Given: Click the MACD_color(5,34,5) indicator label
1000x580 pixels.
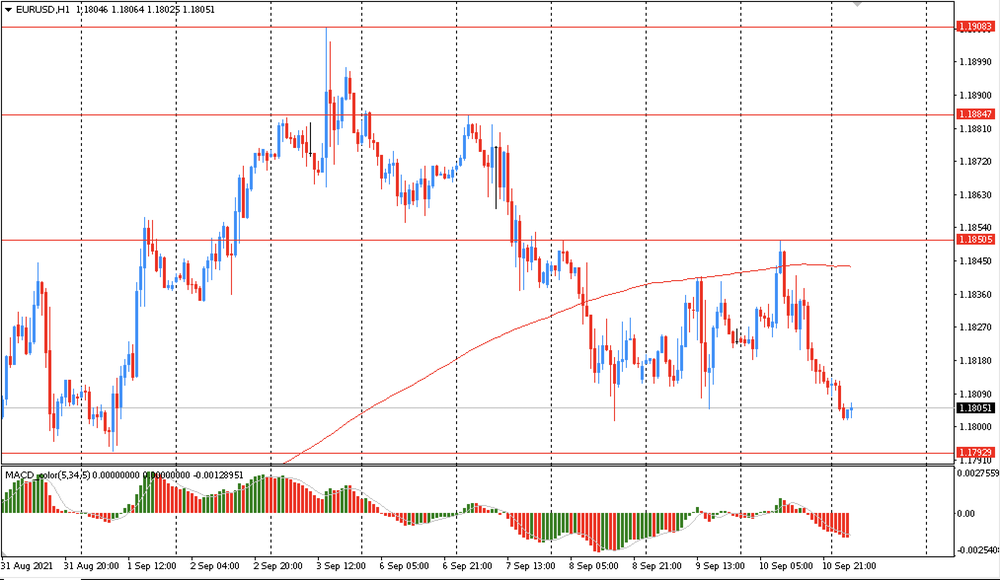Looking at the screenshot, I should (48, 475).
